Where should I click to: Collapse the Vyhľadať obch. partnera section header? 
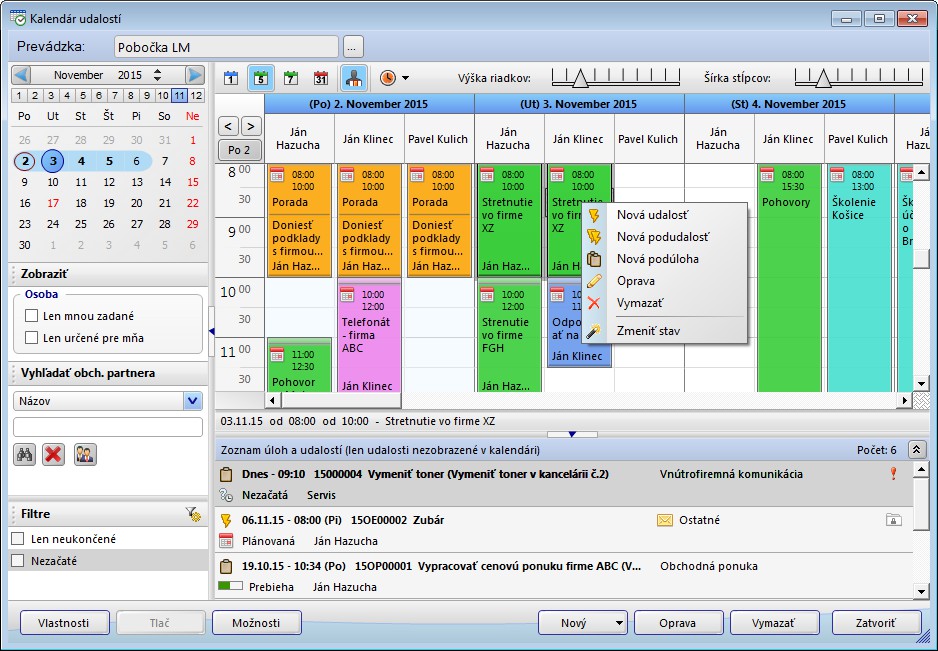108,373
